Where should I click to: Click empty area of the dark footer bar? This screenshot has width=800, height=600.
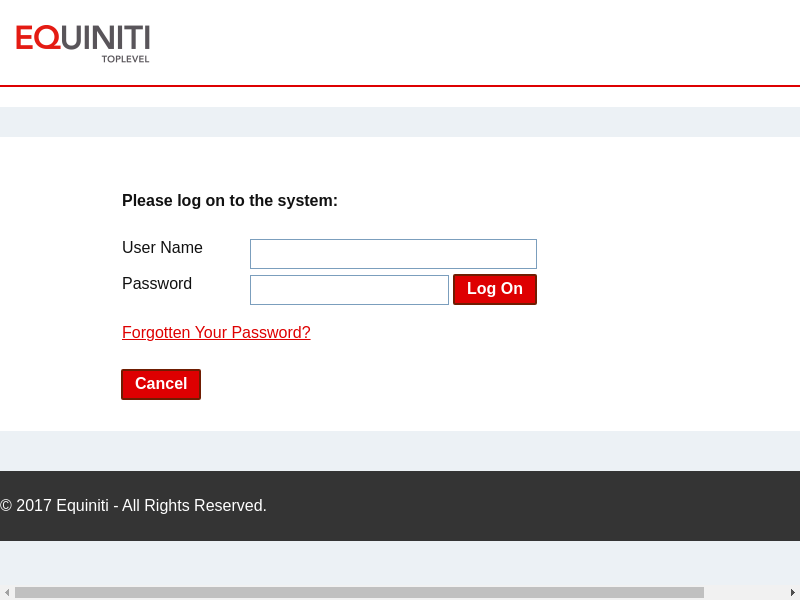(x=550, y=506)
